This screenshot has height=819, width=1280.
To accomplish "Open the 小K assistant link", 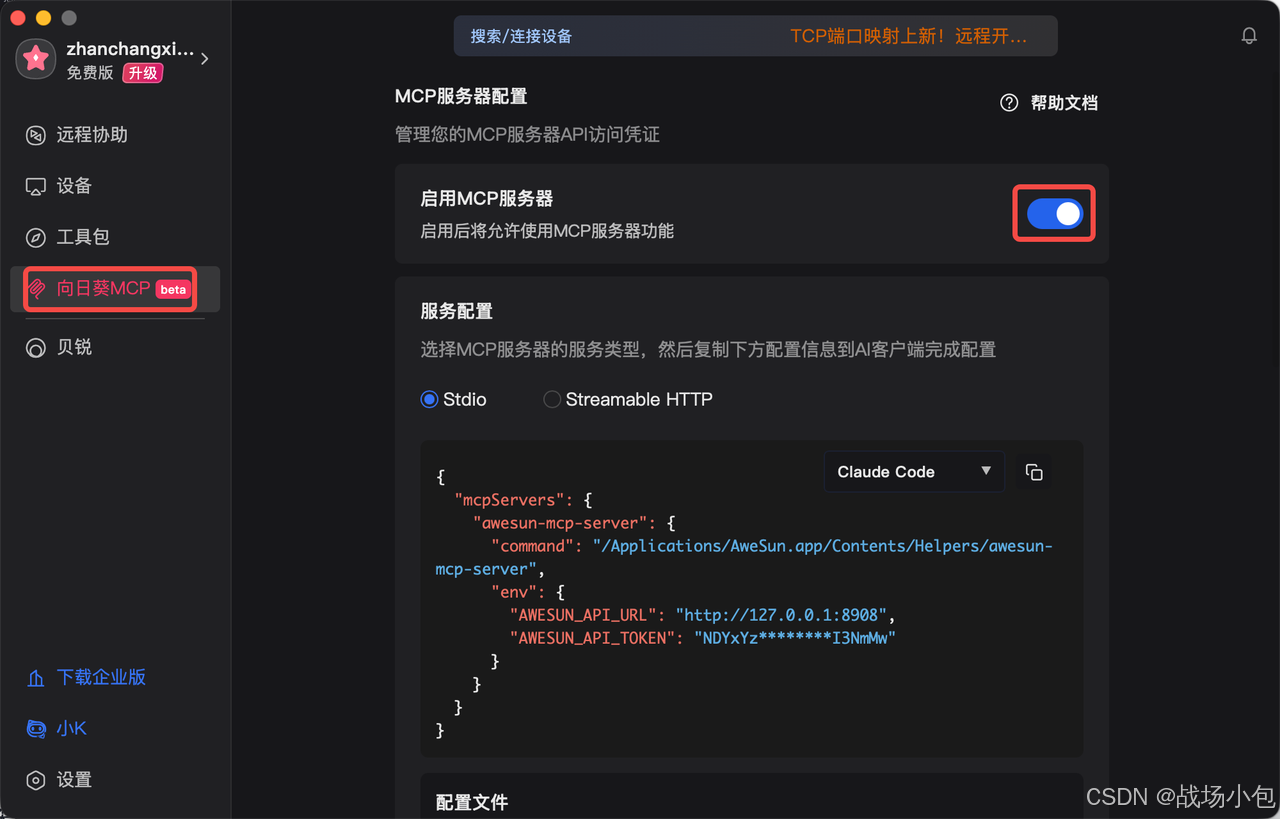I will (72, 729).
